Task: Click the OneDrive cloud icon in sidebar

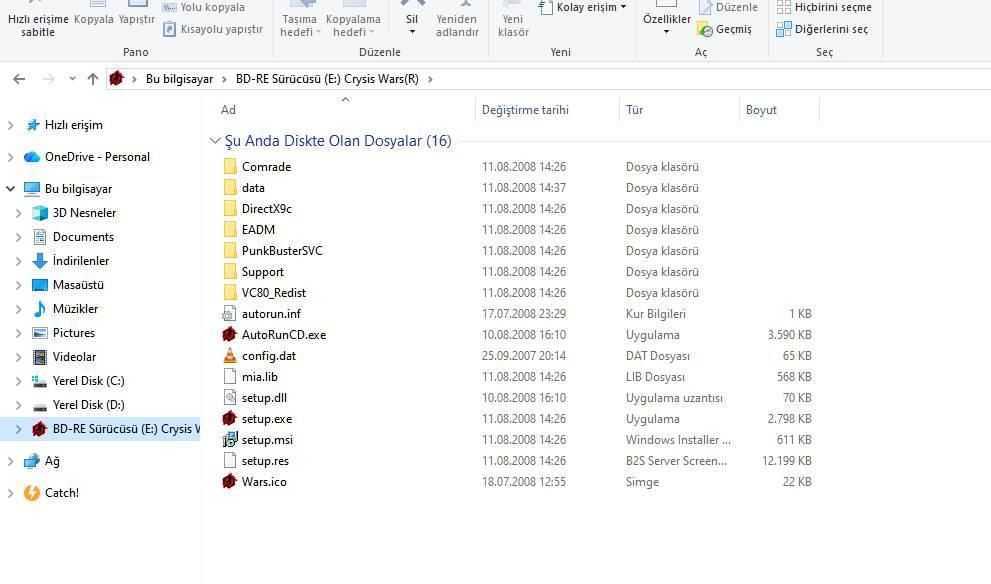Action: tap(32, 157)
